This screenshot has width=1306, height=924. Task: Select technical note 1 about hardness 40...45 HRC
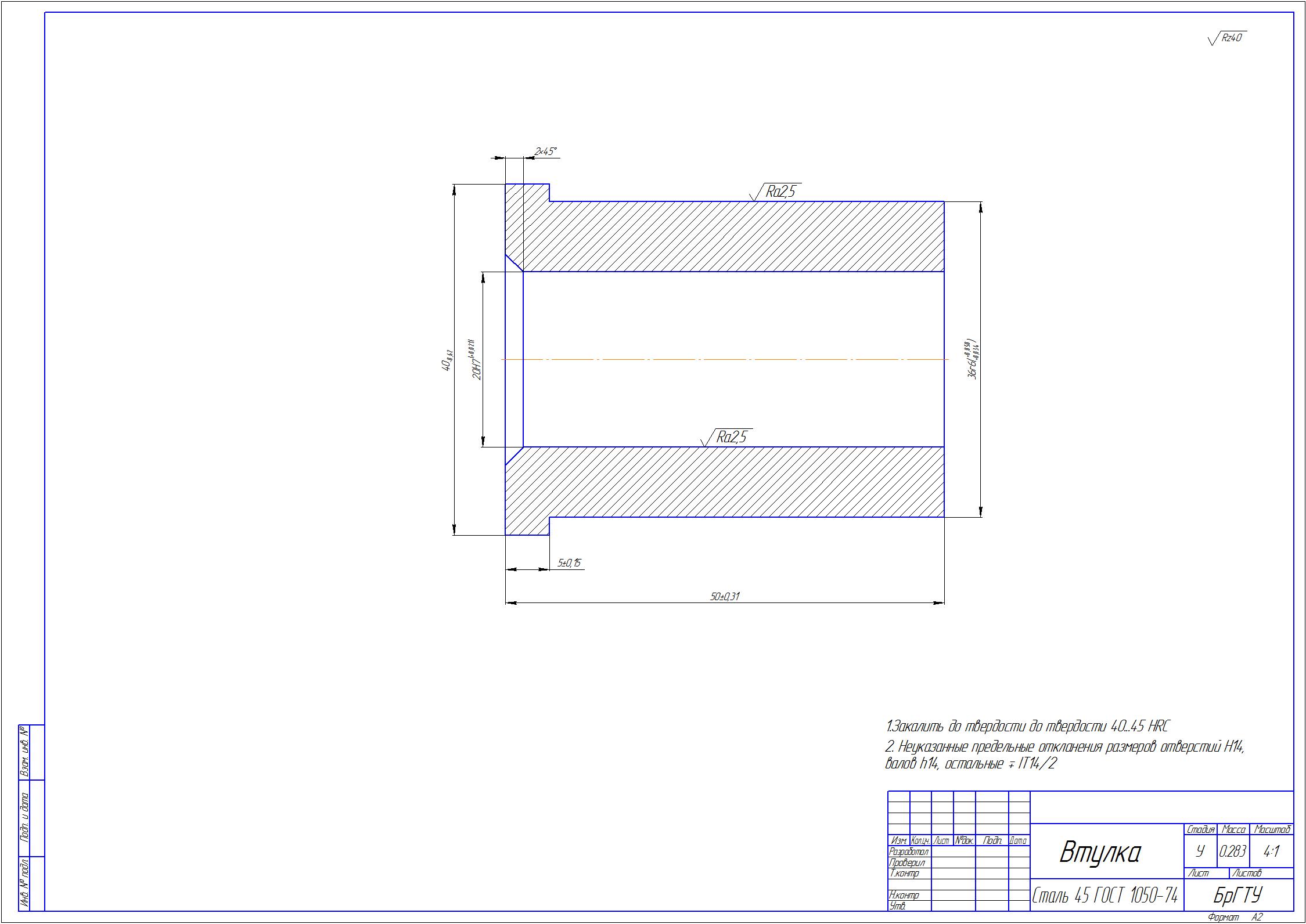[x=1027, y=726]
